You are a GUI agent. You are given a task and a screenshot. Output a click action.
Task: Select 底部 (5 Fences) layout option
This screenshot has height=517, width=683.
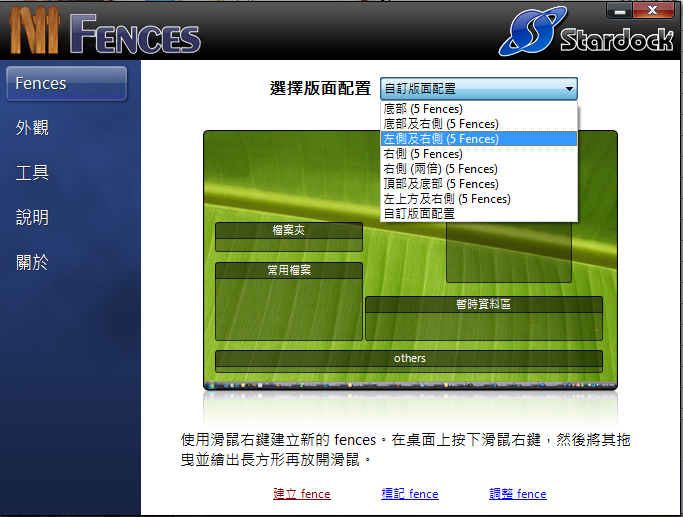[x=479, y=109]
